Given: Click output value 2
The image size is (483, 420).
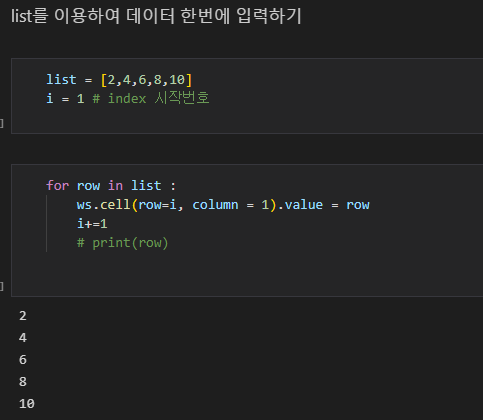Looking at the screenshot, I should [x=23, y=316].
